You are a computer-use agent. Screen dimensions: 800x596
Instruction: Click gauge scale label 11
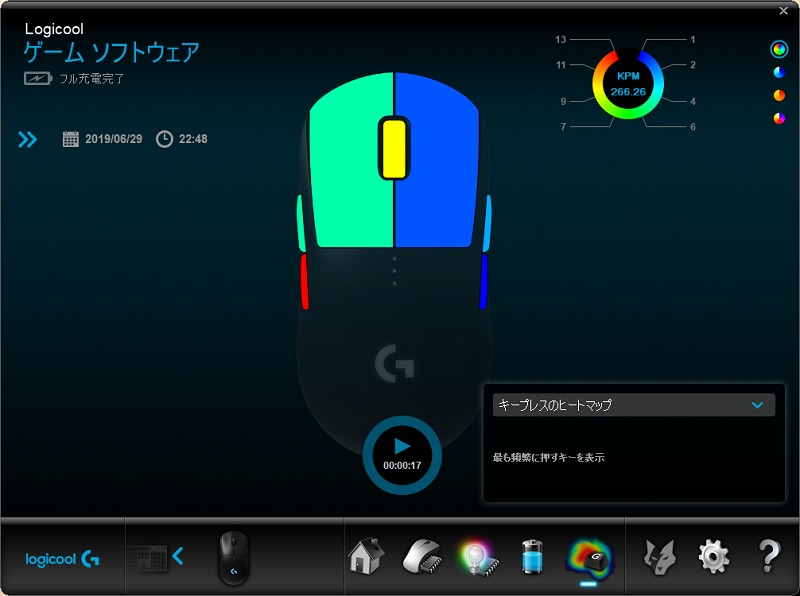(561, 65)
